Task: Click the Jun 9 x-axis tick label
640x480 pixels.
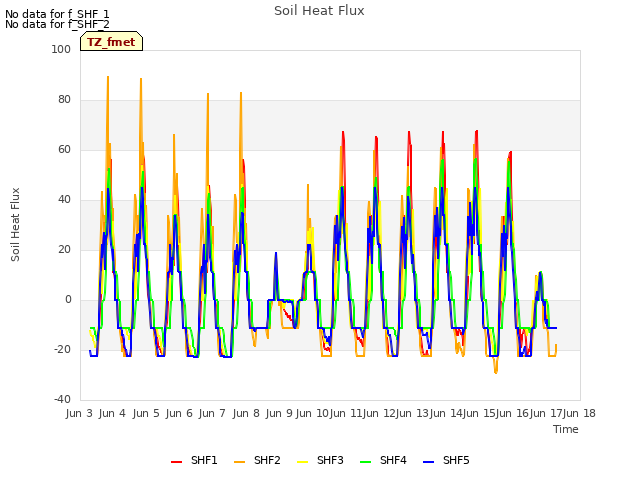Action: tap(279, 413)
